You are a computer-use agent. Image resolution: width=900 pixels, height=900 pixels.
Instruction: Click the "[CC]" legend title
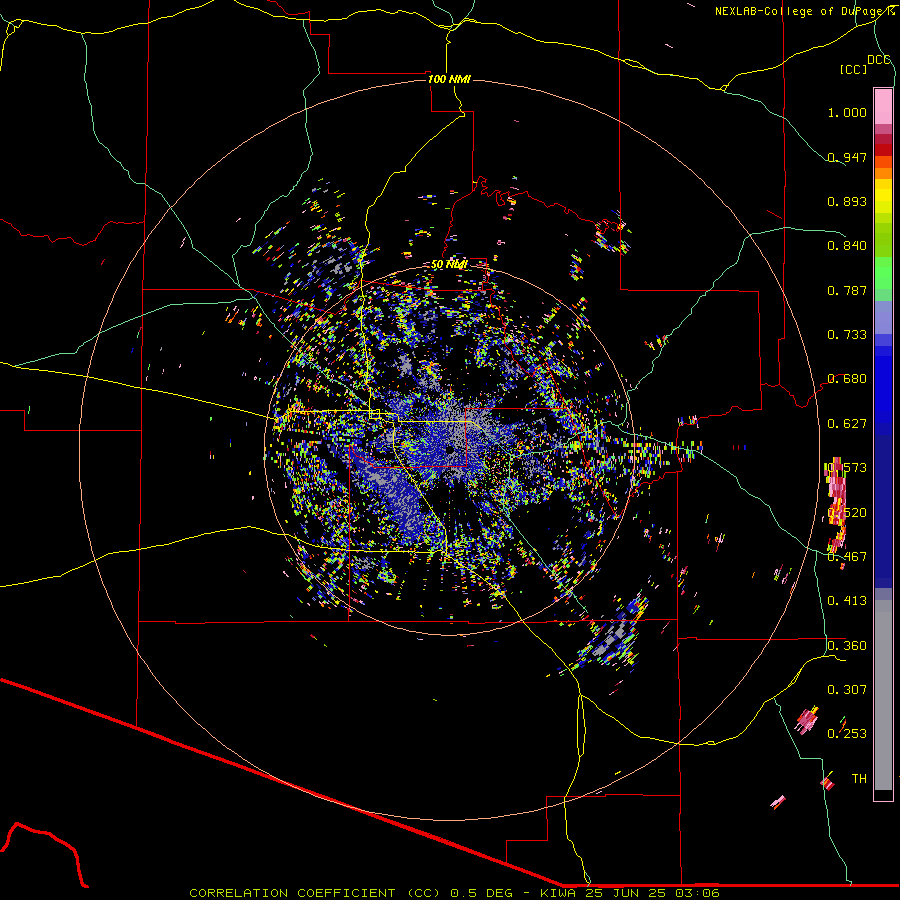coord(853,69)
